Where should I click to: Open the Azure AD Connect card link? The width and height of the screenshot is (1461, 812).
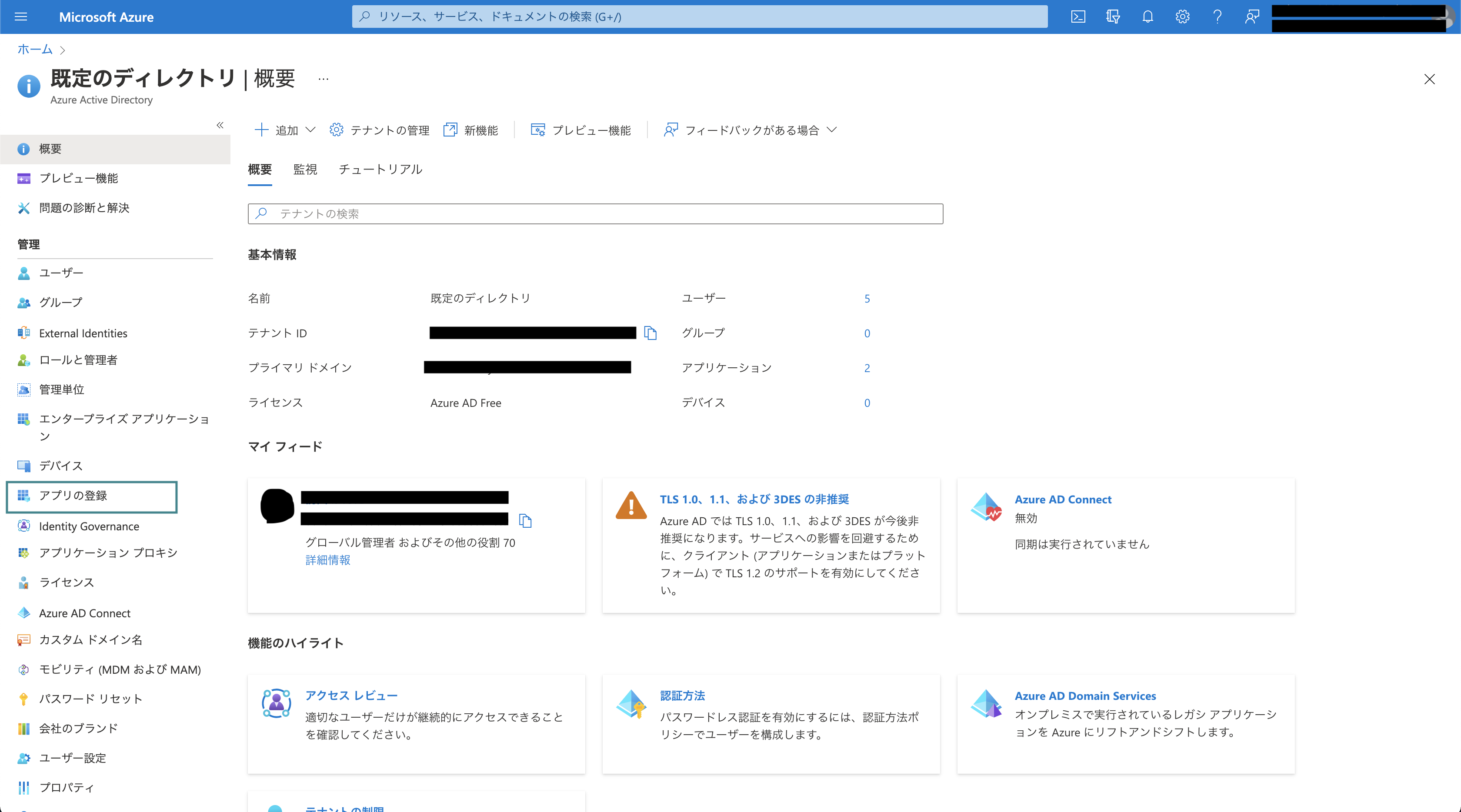(x=1063, y=499)
